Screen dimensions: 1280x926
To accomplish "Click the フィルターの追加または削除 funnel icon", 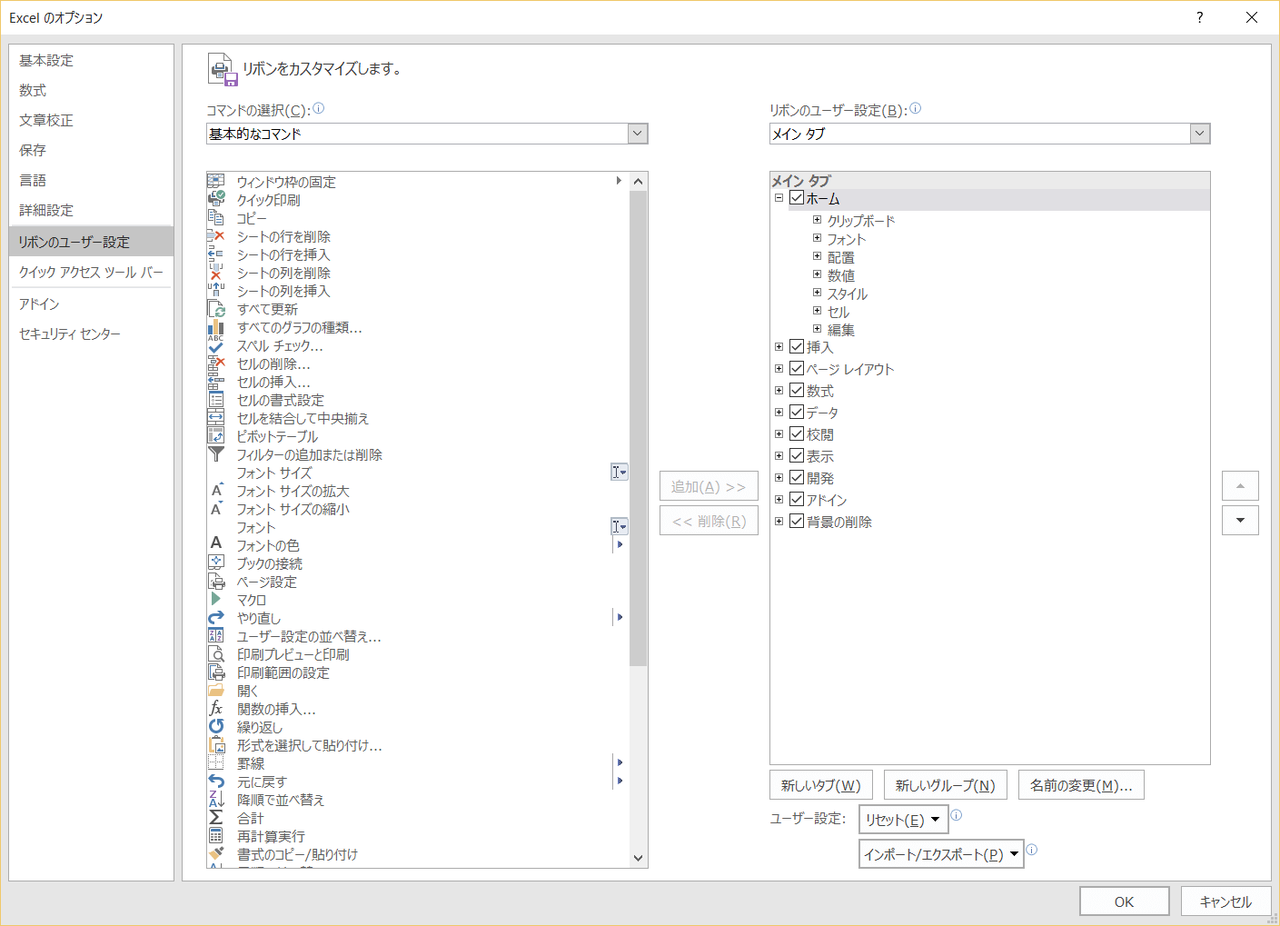I will [x=216, y=454].
